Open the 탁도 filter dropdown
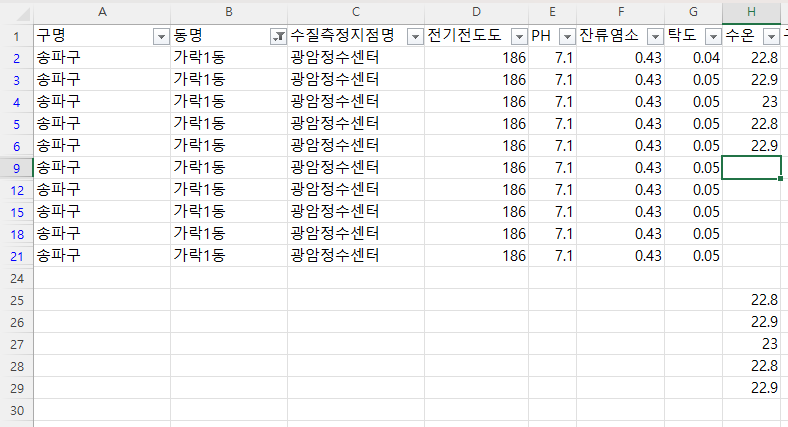Image resolution: width=788 pixels, height=427 pixels. (713, 37)
